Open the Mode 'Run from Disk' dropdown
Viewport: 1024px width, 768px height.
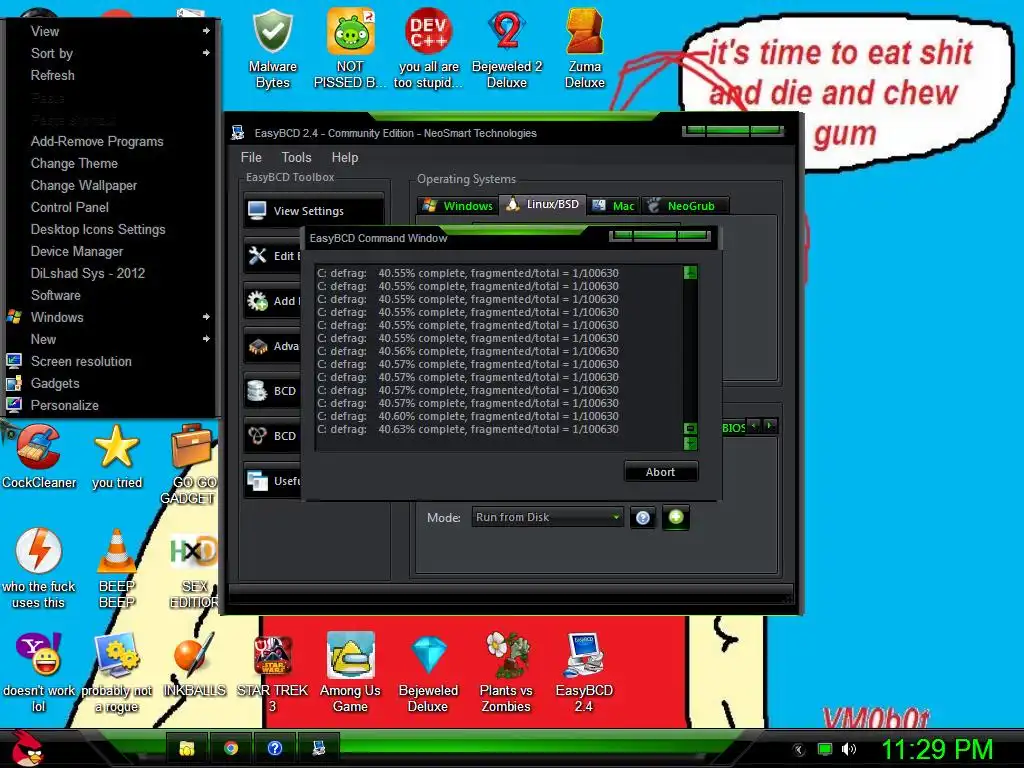[x=547, y=517]
